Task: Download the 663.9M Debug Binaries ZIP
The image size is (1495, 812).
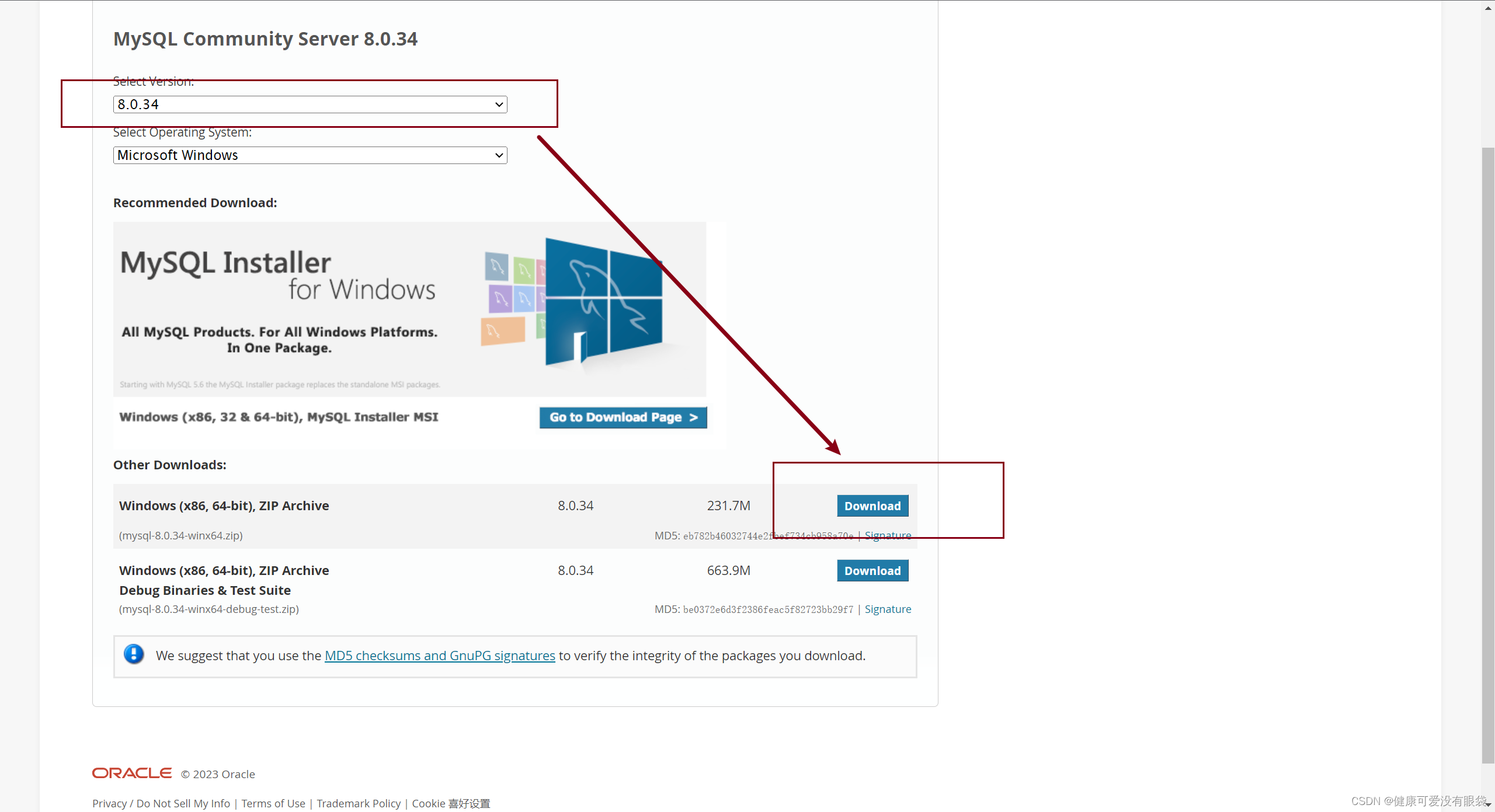Action: (x=872, y=571)
